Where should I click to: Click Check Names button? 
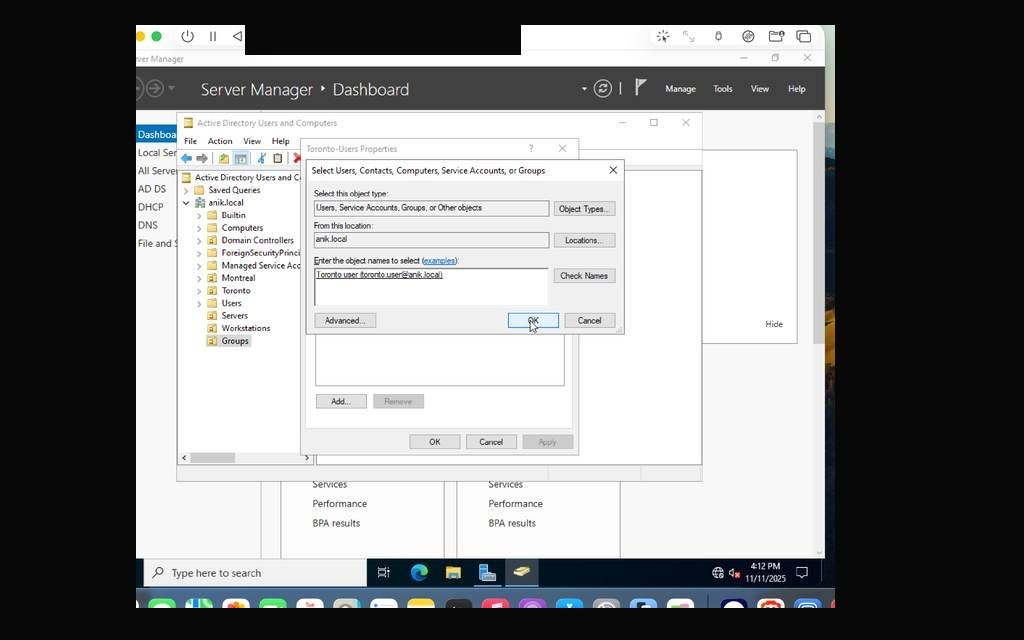(x=584, y=276)
